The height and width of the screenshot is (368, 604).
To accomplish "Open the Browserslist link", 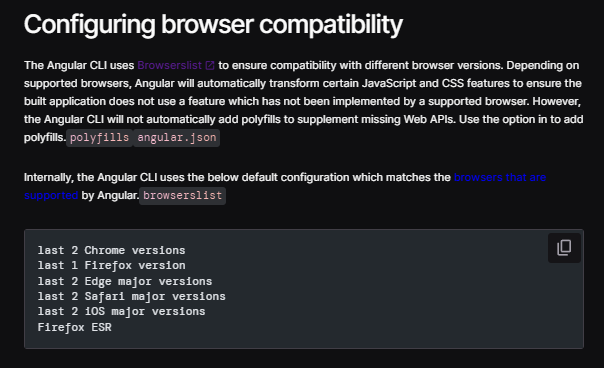I will click(169, 66).
